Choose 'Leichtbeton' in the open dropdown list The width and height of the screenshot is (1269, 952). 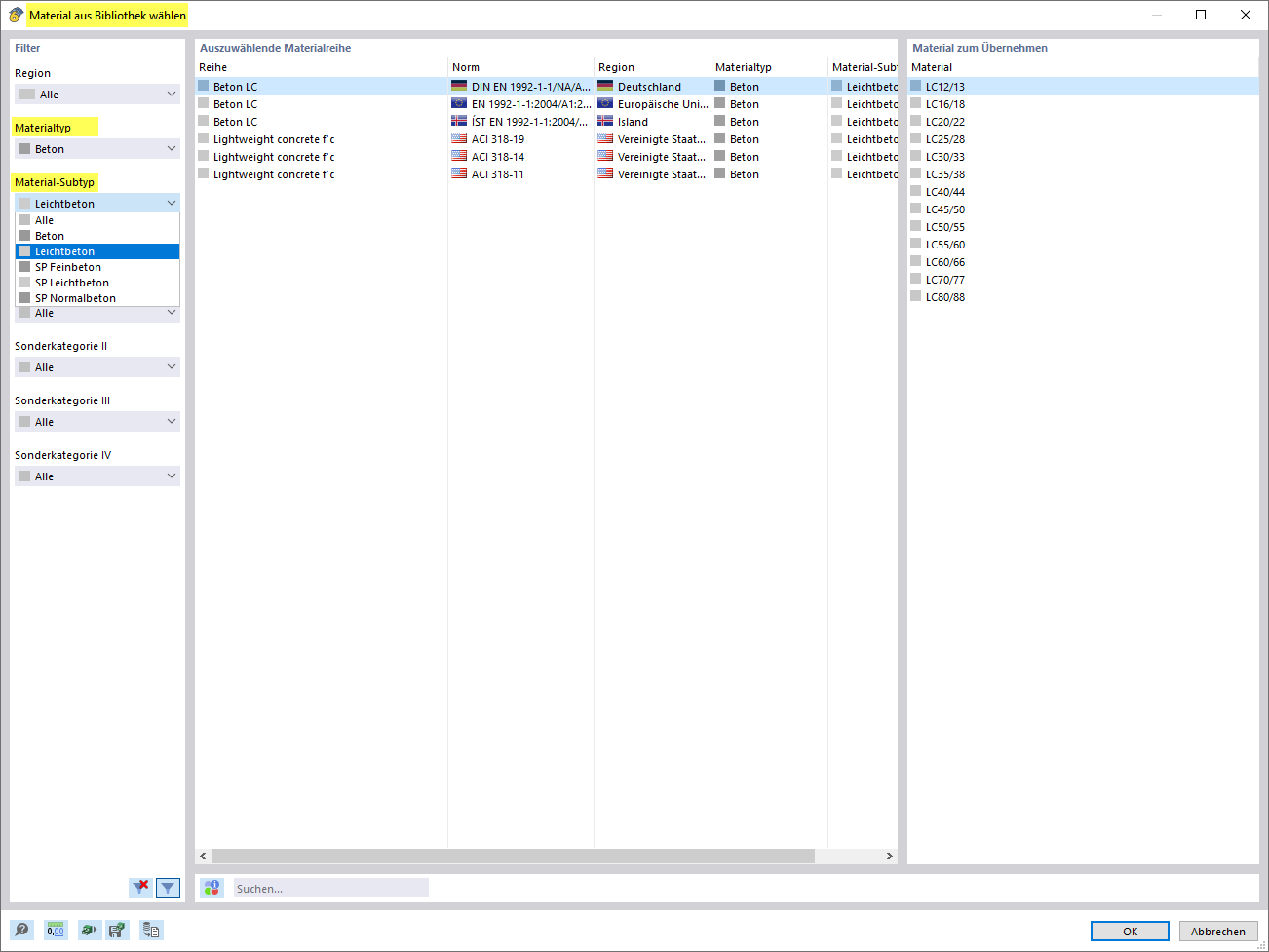tap(97, 251)
